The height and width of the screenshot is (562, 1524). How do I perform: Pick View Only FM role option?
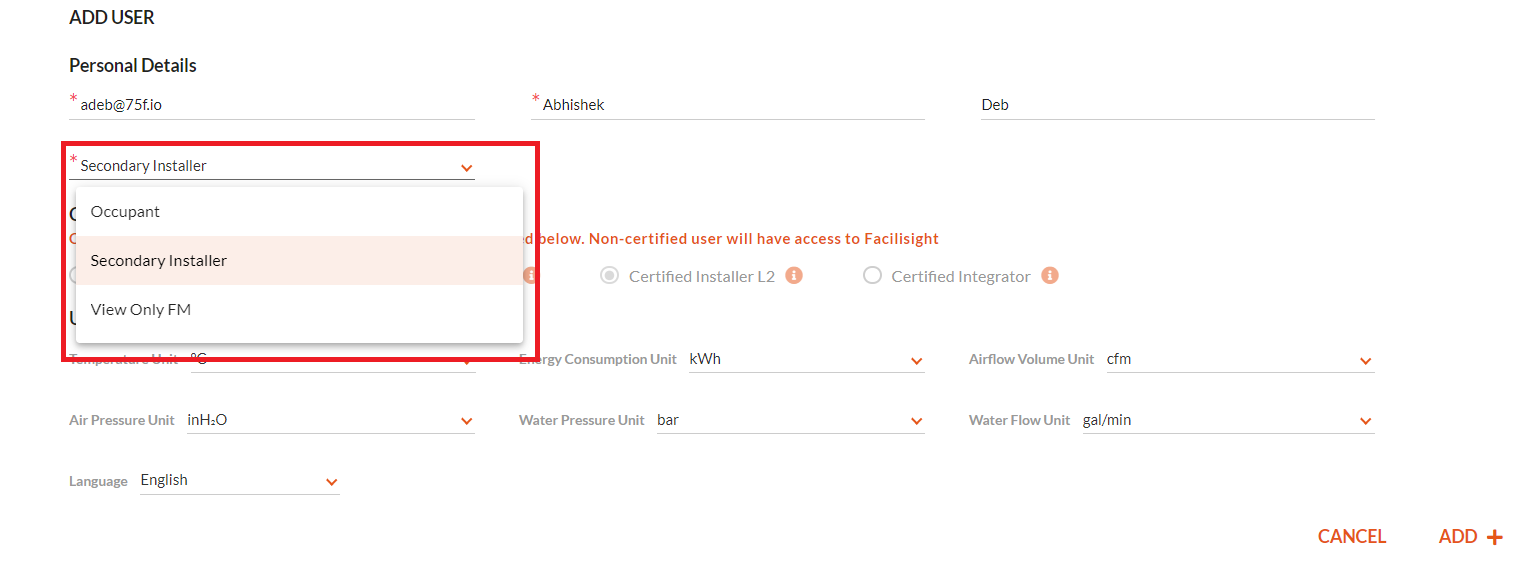pos(299,310)
